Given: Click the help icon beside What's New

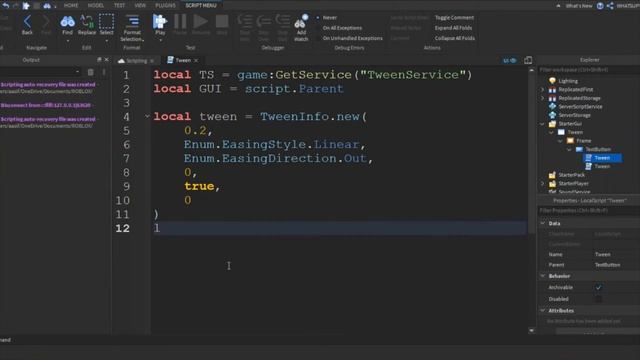Looking at the screenshot, I should tap(600, 6).
